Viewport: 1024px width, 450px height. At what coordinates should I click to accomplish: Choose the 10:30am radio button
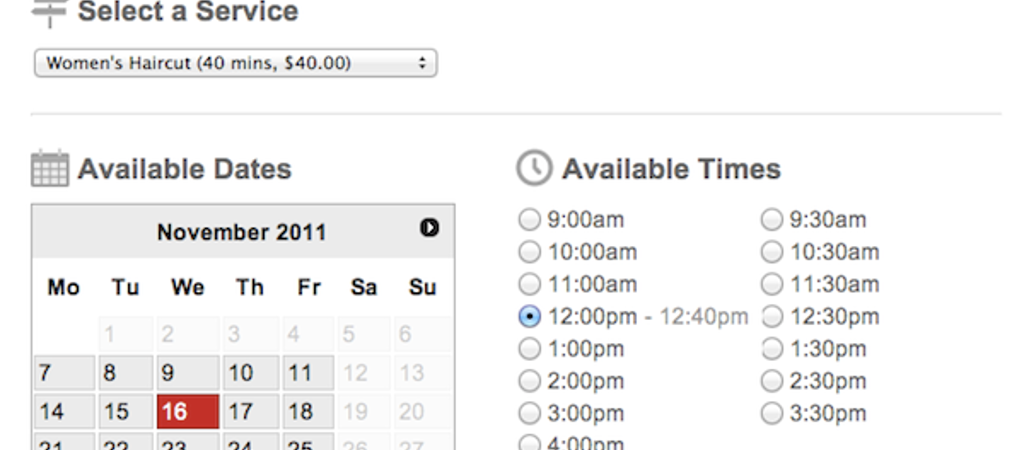[x=771, y=252]
